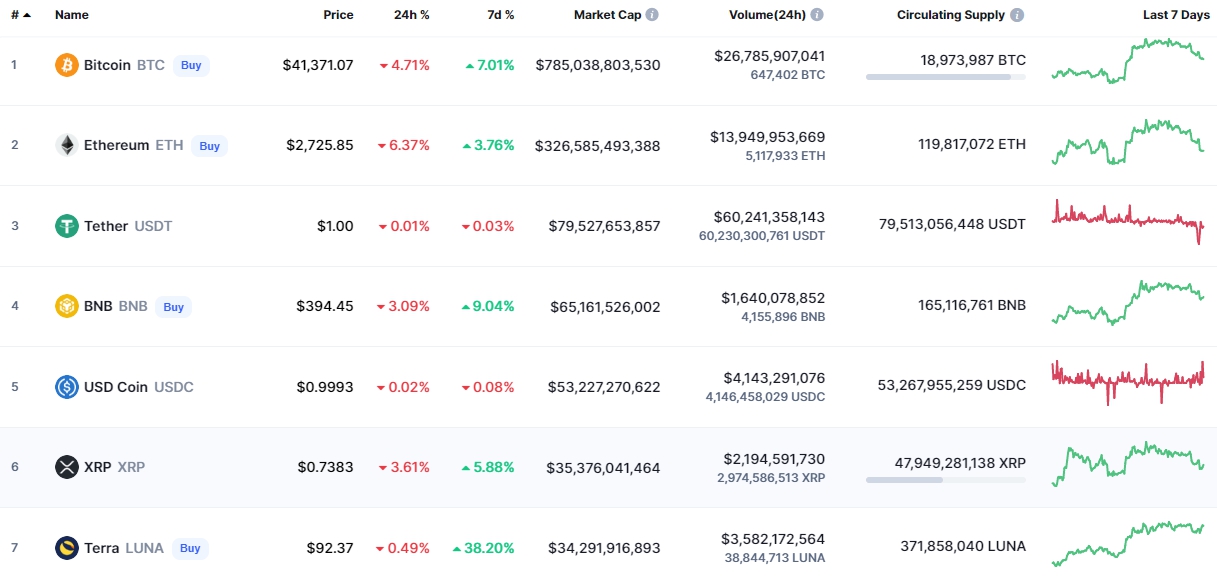
Task: Open Ethereum's Last 7 Days chart
Action: click(1128, 142)
